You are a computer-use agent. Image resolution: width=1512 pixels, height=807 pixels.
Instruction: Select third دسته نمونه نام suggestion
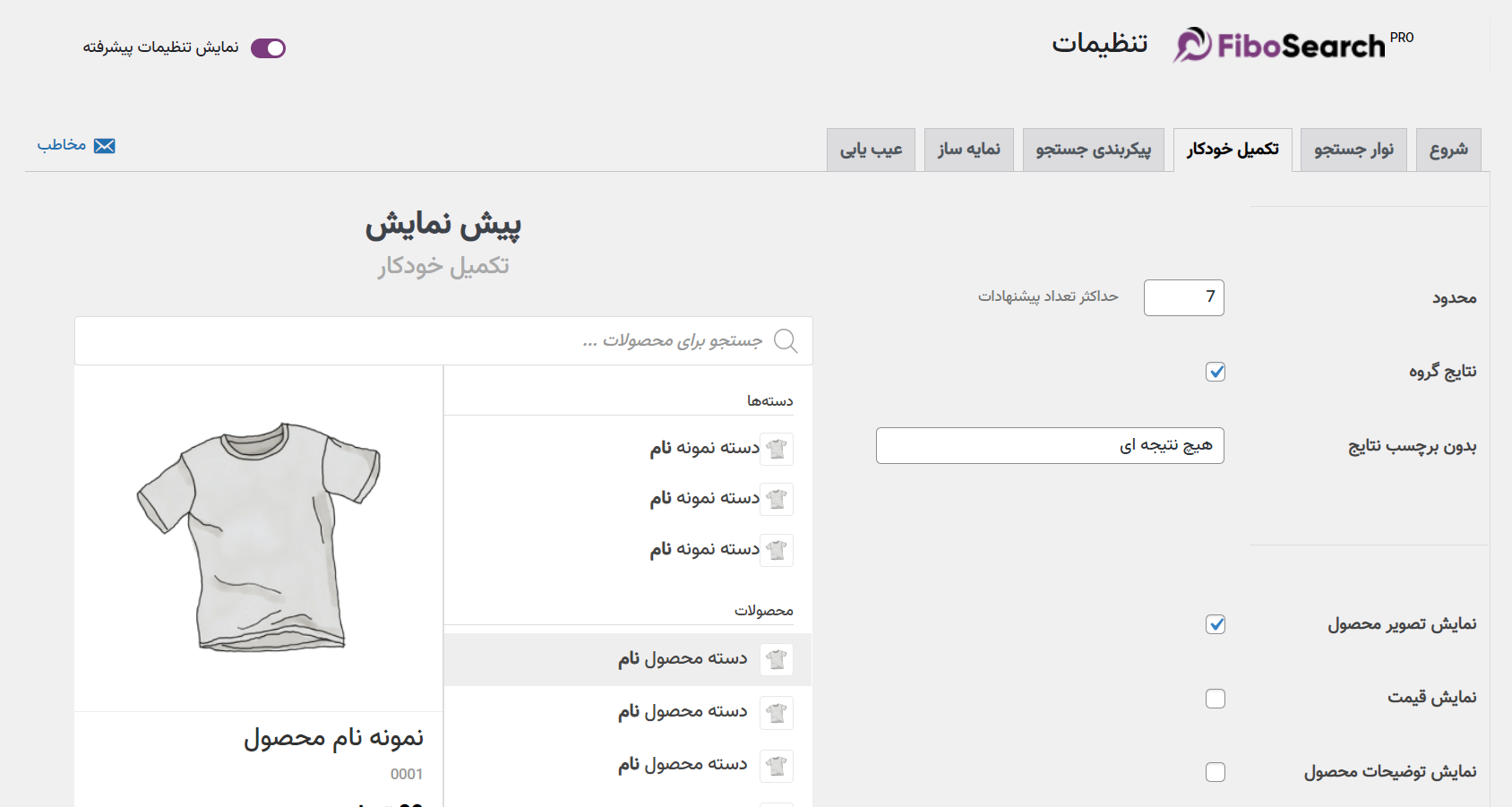pos(627,550)
